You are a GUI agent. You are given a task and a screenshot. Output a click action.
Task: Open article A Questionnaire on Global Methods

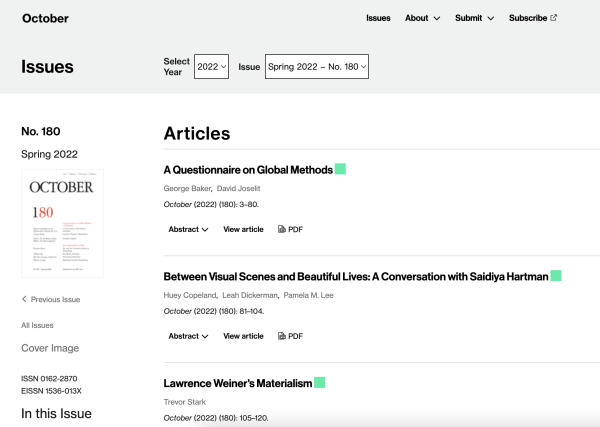248,169
